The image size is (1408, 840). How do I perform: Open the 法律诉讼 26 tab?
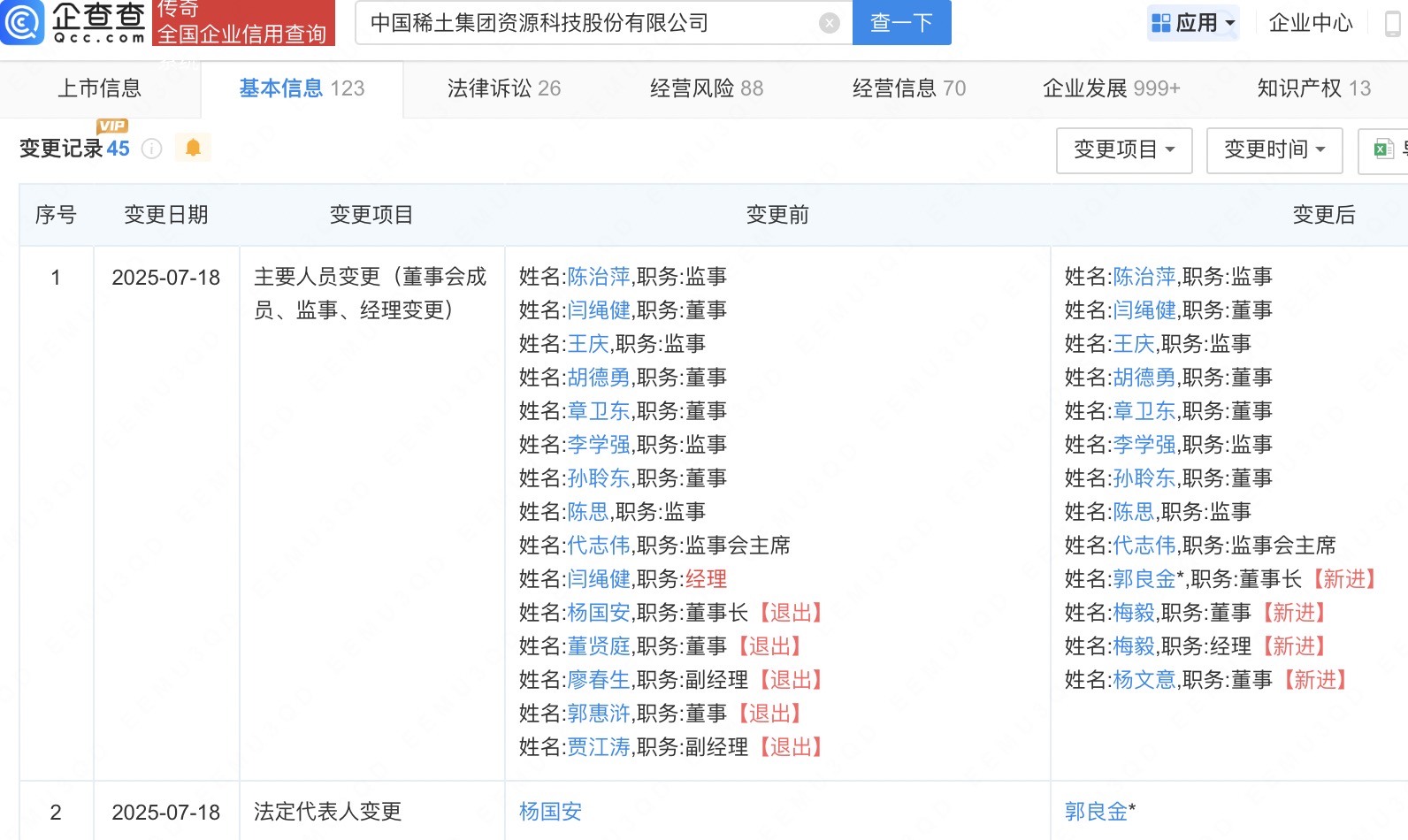click(x=504, y=88)
